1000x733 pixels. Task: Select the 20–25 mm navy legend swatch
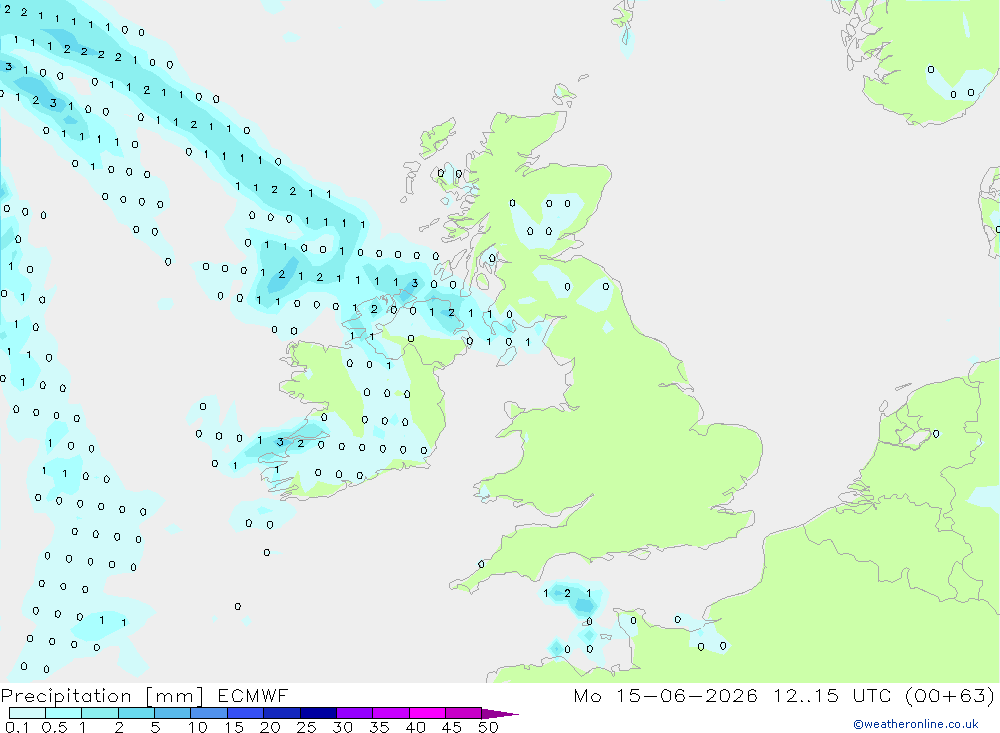(282, 713)
